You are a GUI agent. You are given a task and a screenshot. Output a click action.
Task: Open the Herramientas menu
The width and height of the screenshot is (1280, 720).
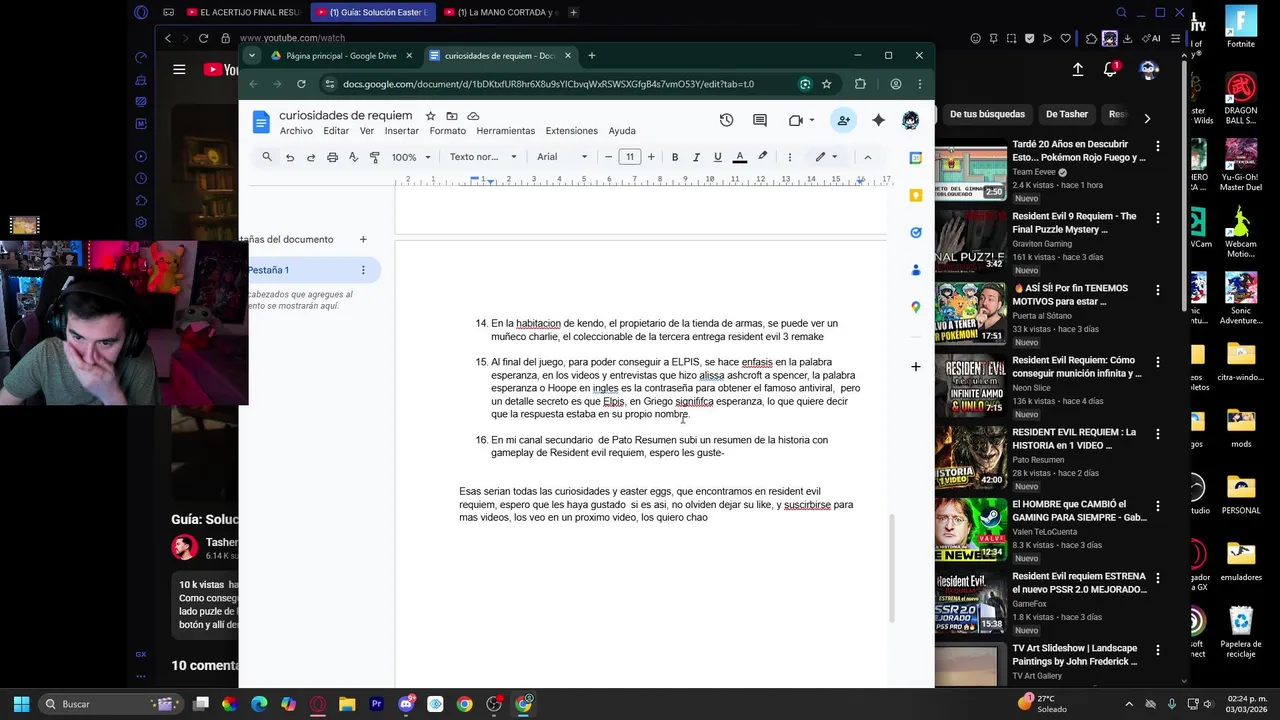point(506,131)
